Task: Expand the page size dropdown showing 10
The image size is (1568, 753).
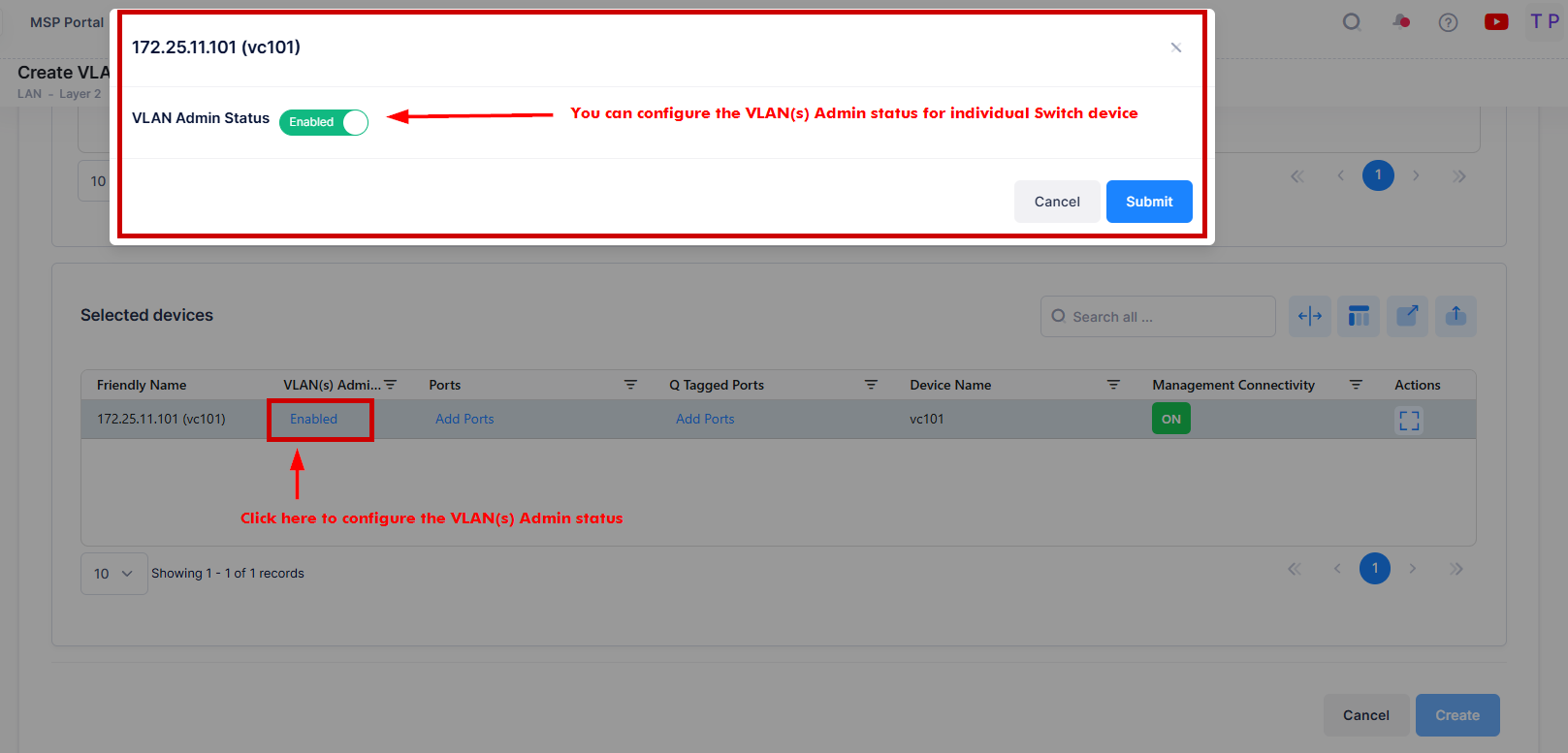Action: click(113, 574)
